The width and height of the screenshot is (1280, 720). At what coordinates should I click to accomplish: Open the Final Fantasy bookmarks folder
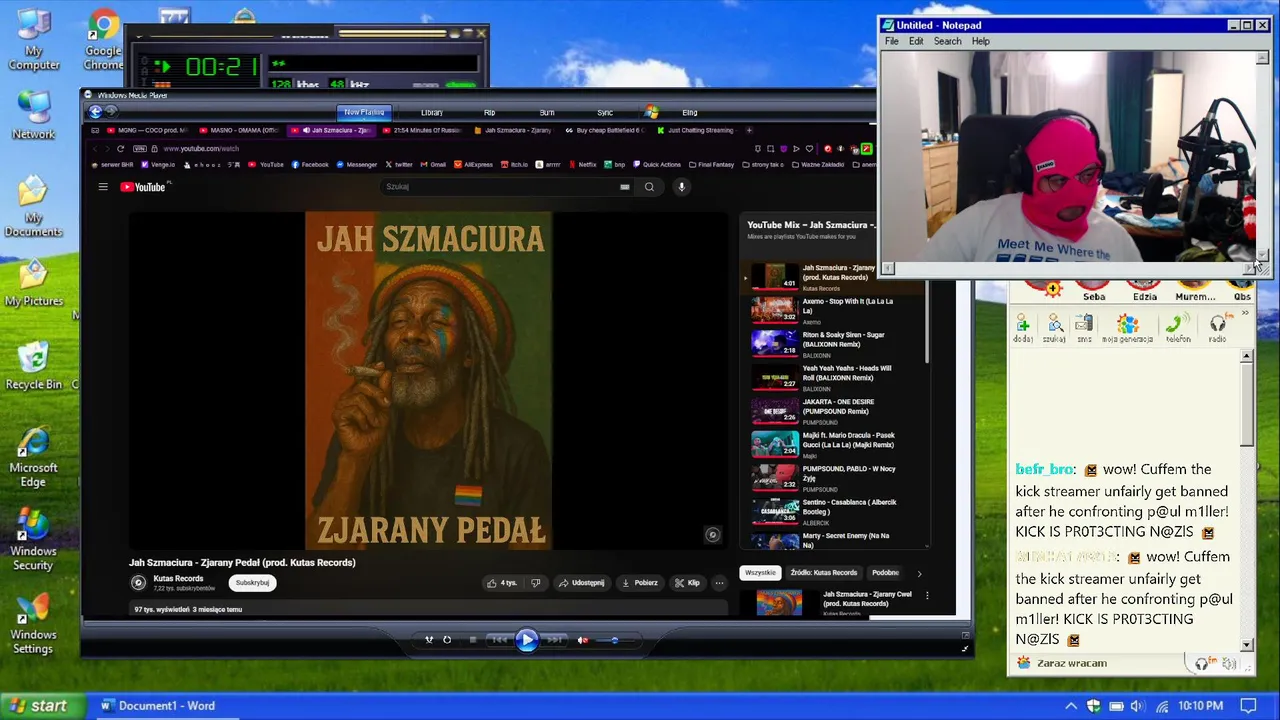(711, 165)
